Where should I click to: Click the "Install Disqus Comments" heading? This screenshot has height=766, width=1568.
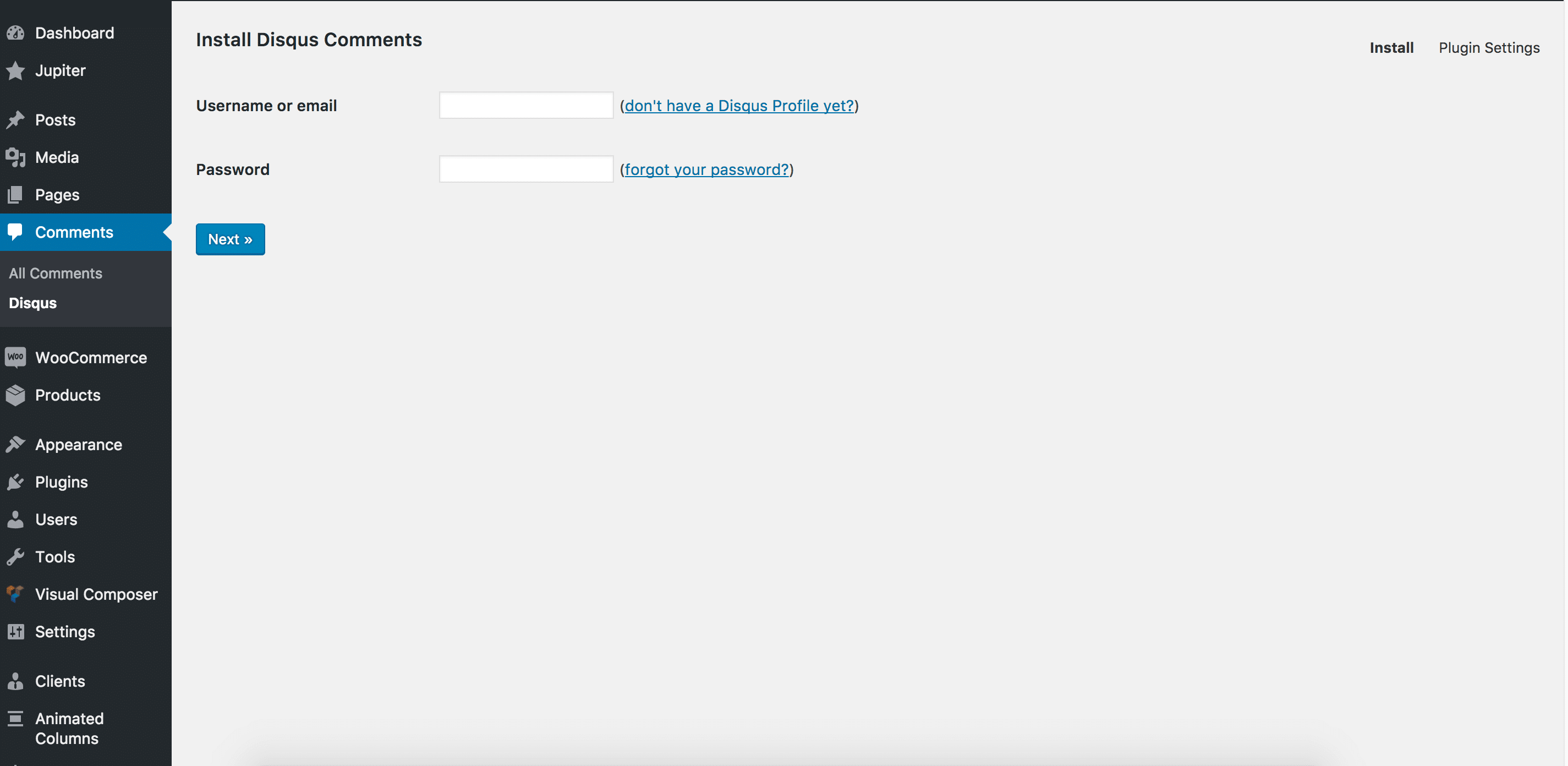tap(309, 40)
